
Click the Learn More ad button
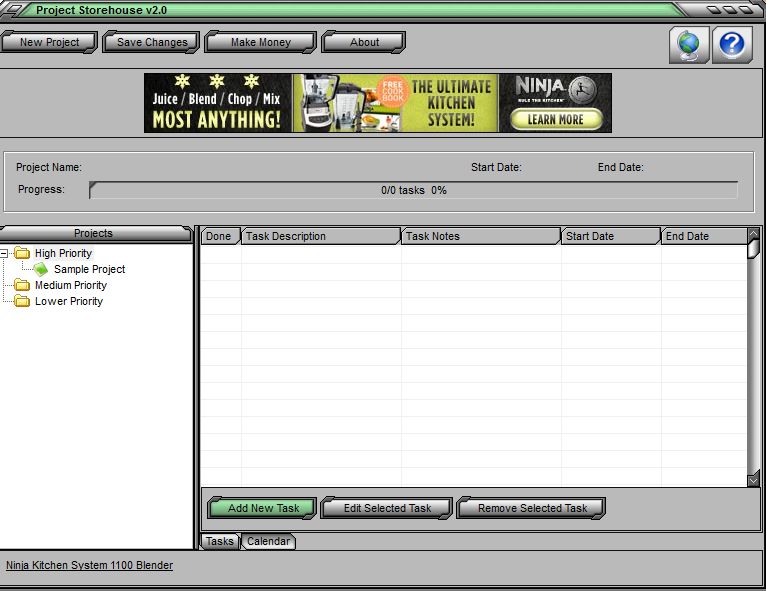tap(556, 120)
